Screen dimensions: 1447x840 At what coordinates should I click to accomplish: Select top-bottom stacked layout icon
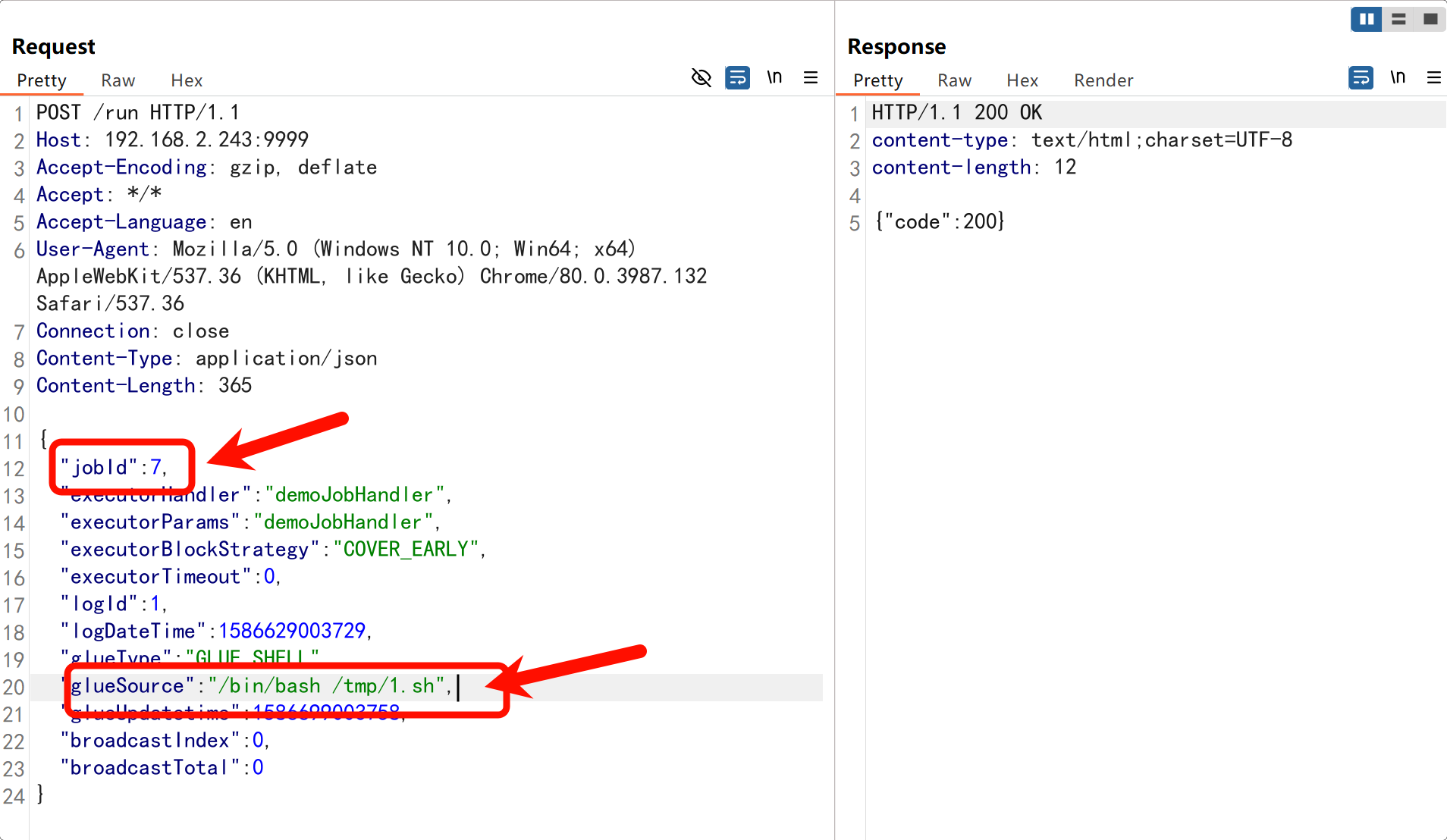click(1398, 19)
